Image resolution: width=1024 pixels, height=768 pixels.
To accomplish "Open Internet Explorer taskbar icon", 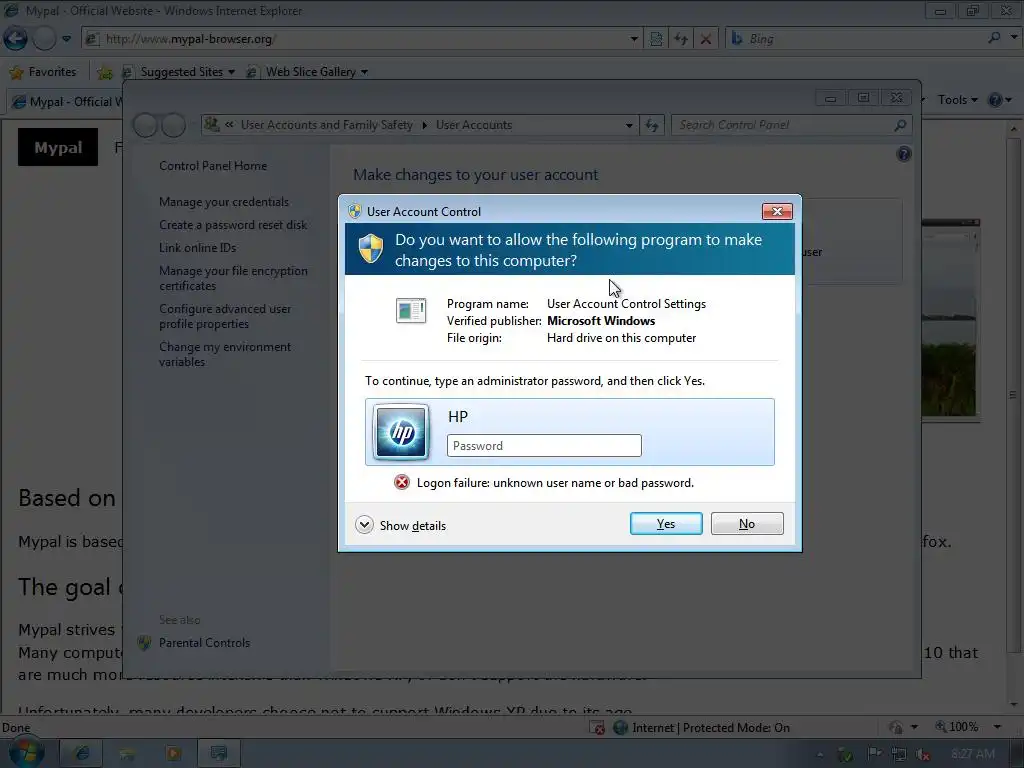I will [82, 754].
